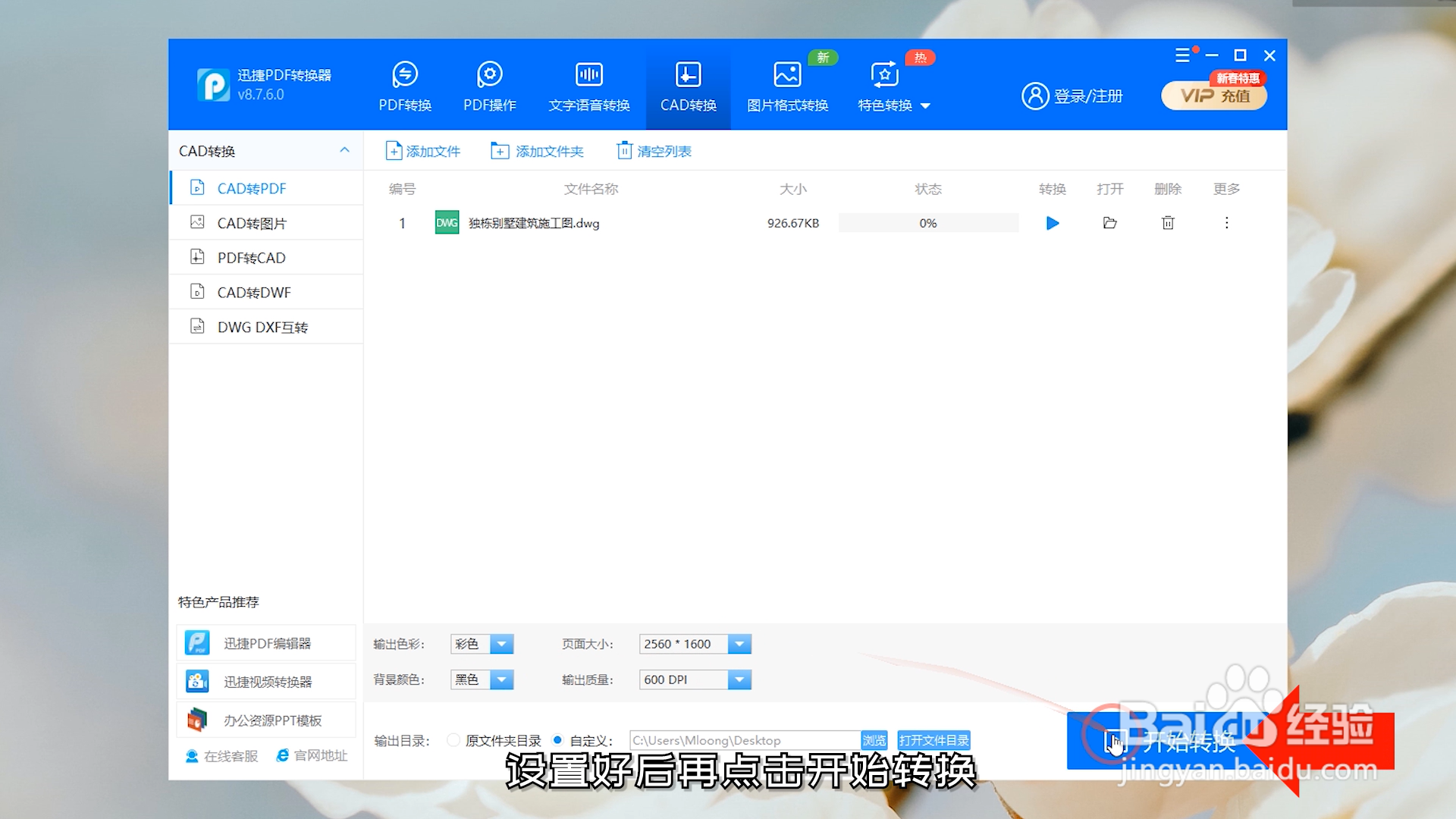Click 添加文件 button
Viewport: 1456px width, 819px height.
tap(423, 151)
